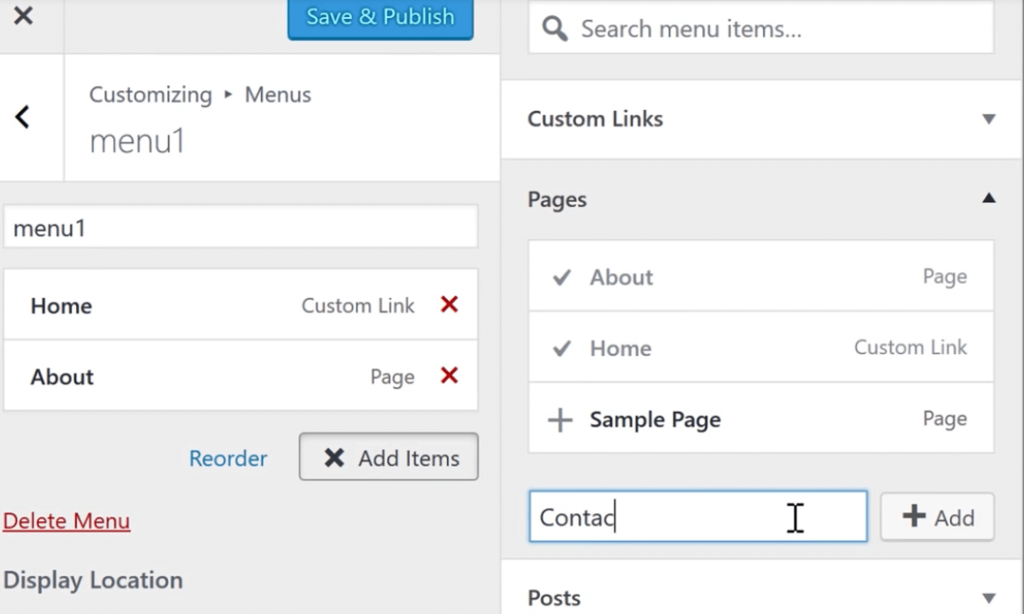Click the Delete Menu link
The width and height of the screenshot is (1024, 614).
[67, 521]
